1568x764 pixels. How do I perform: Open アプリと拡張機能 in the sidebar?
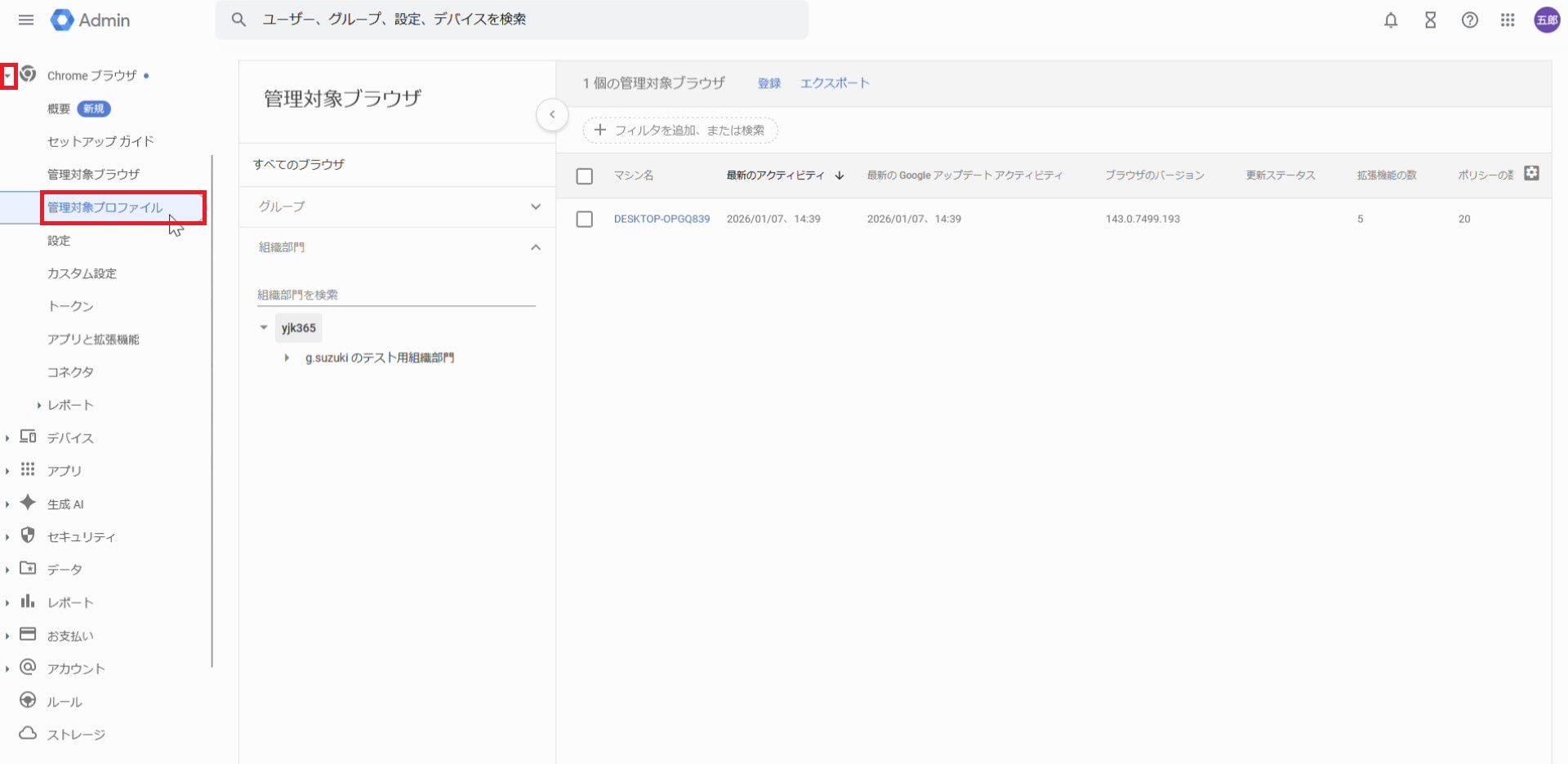click(93, 340)
